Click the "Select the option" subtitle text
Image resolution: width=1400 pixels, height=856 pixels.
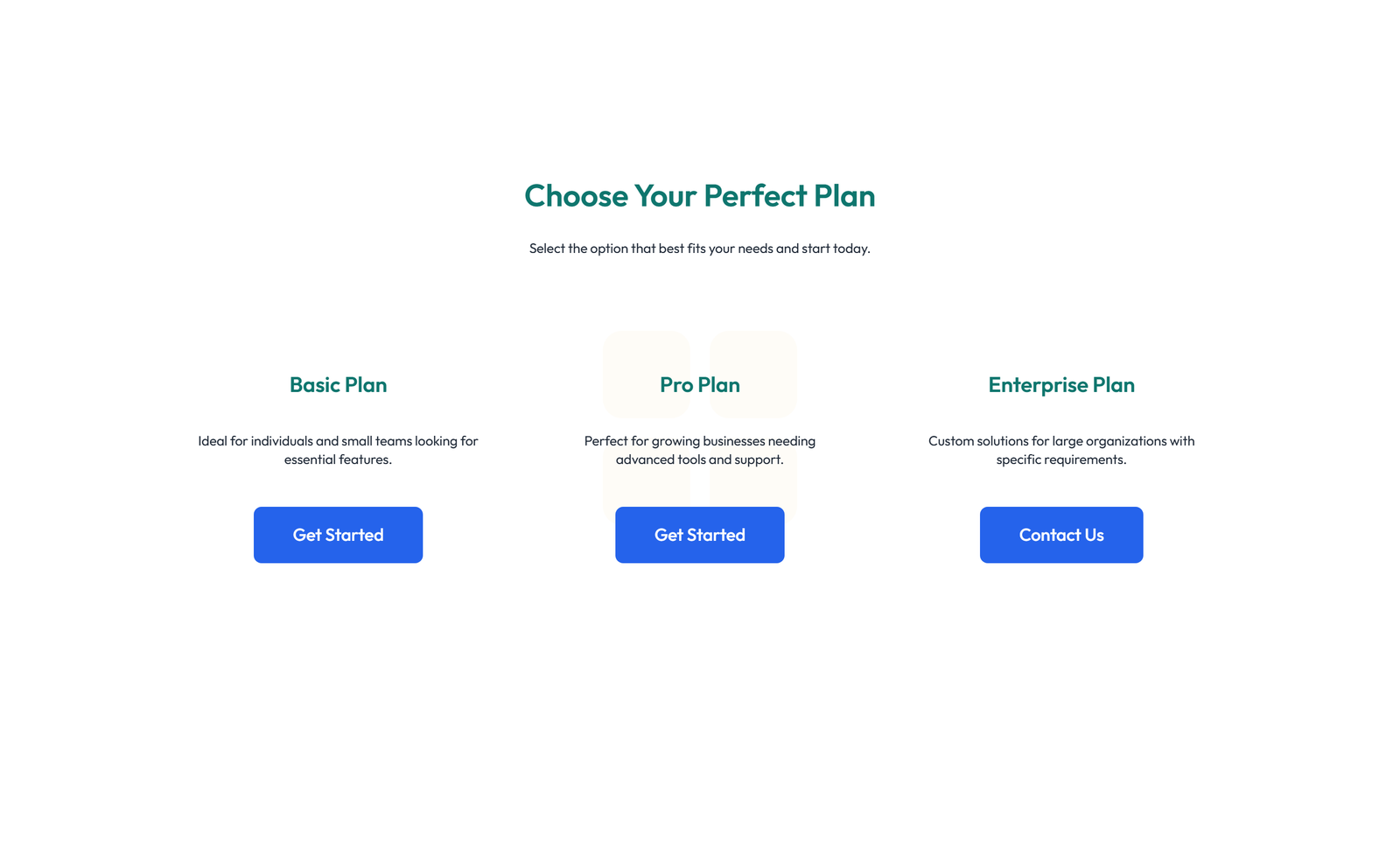pyautogui.click(x=699, y=249)
